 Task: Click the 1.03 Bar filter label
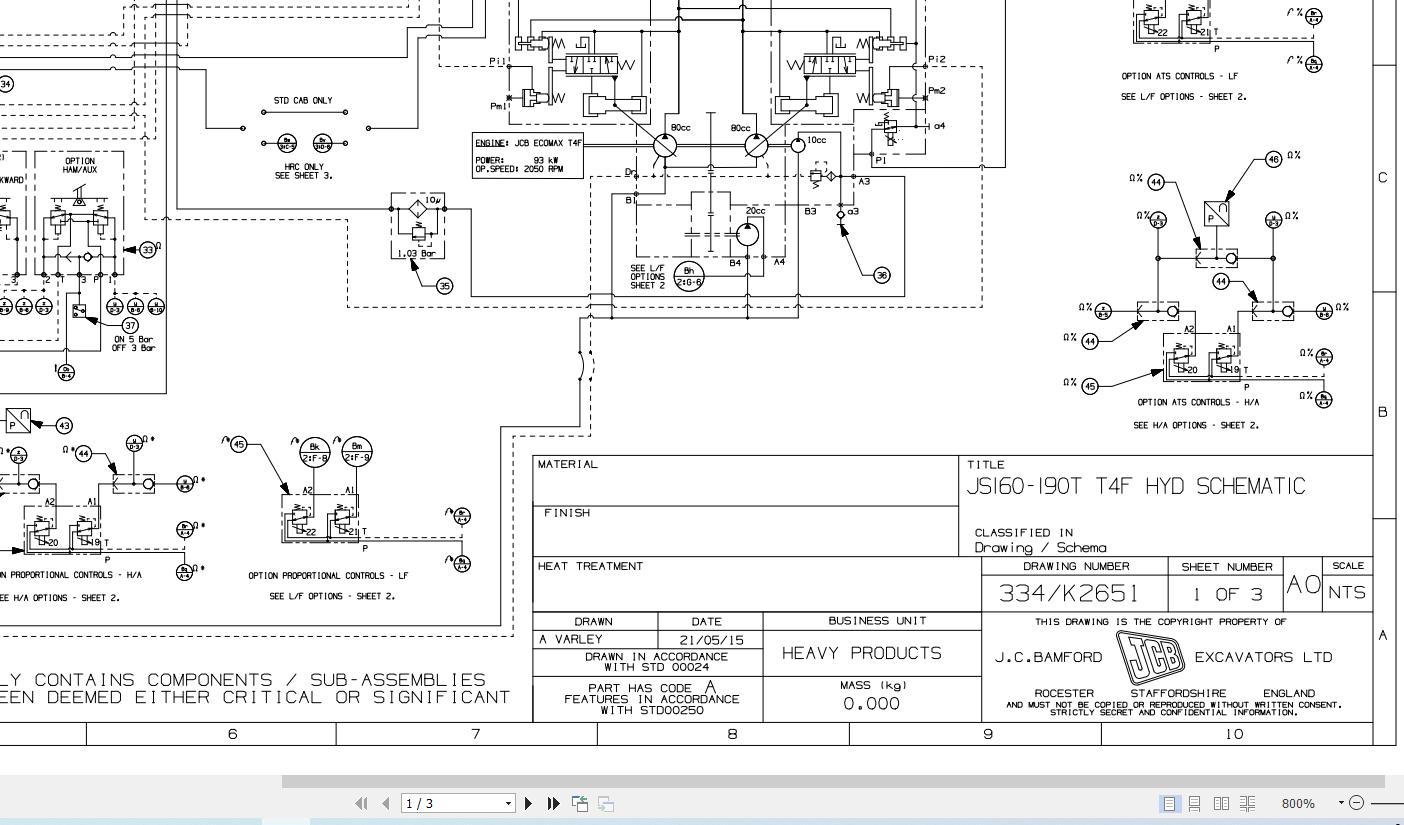point(416,254)
